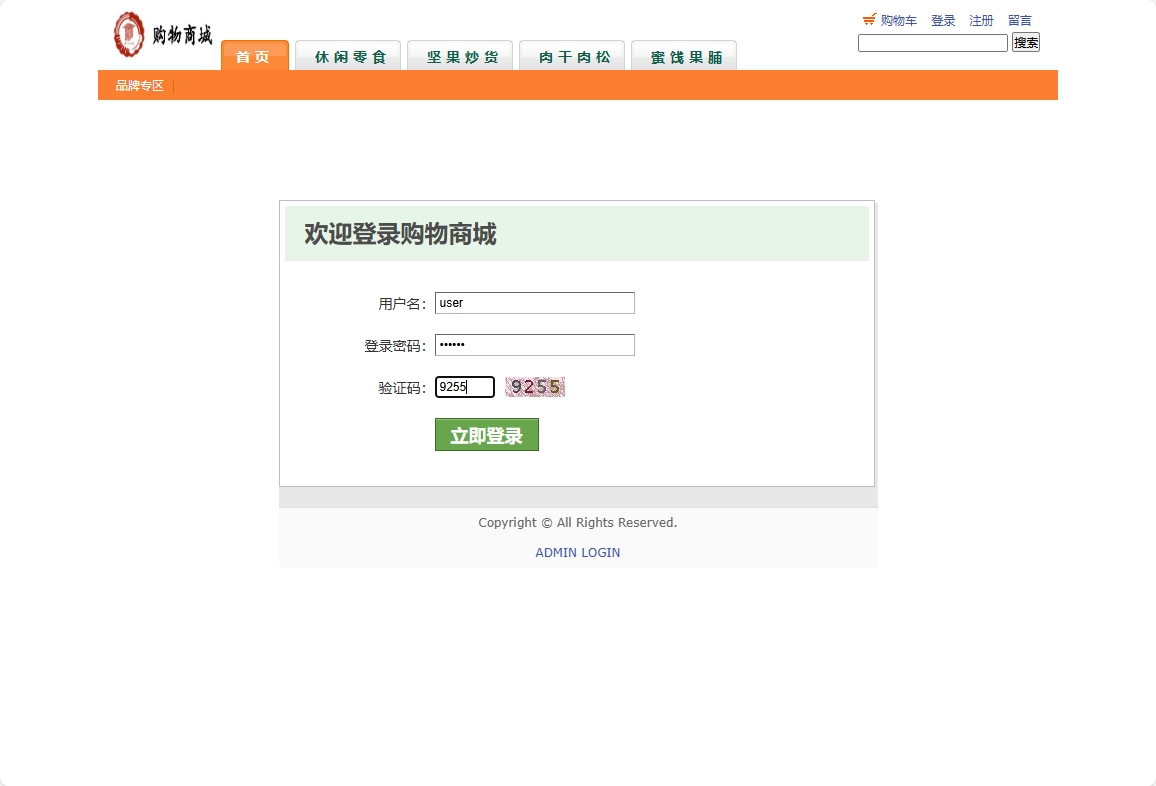Image resolution: width=1156 pixels, height=786 pixels.
Task: Open the 肉干肉松 category tab
Action: 571,57
